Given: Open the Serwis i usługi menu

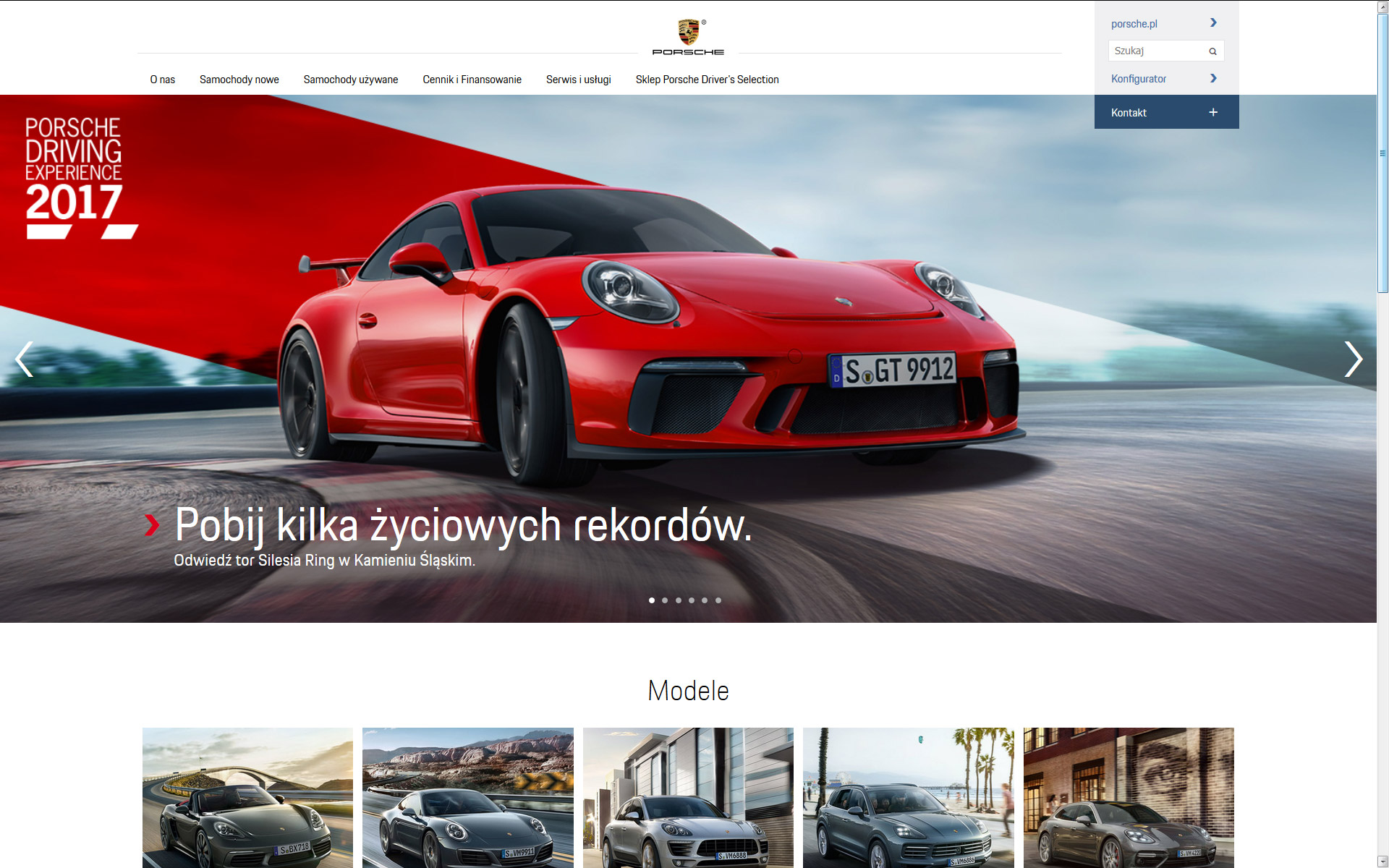Looking at the screenshot, I should click(x=579, y=80).
